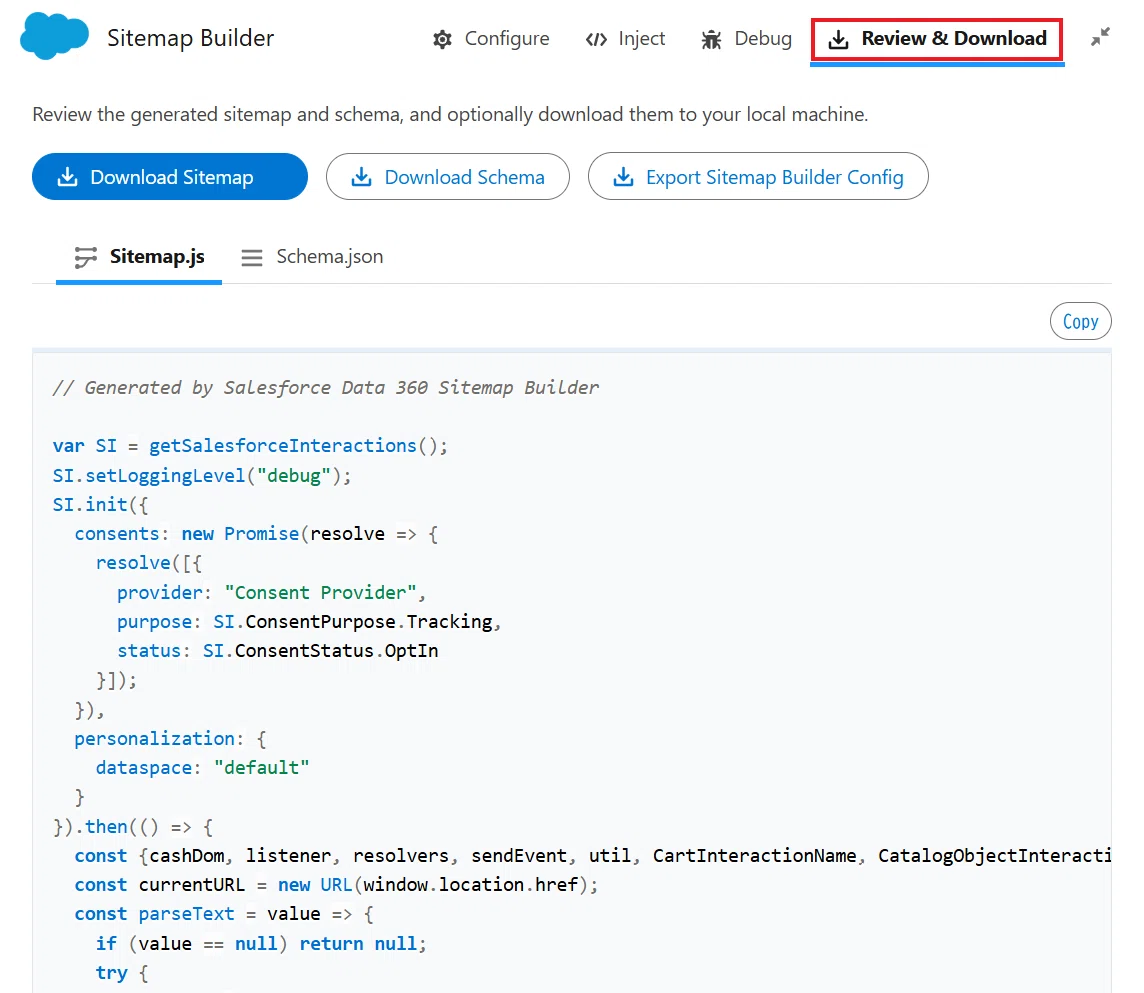Click the 'consents: new Promise' line
This screenshot has height=993, width=1144.
pos(256,534)
